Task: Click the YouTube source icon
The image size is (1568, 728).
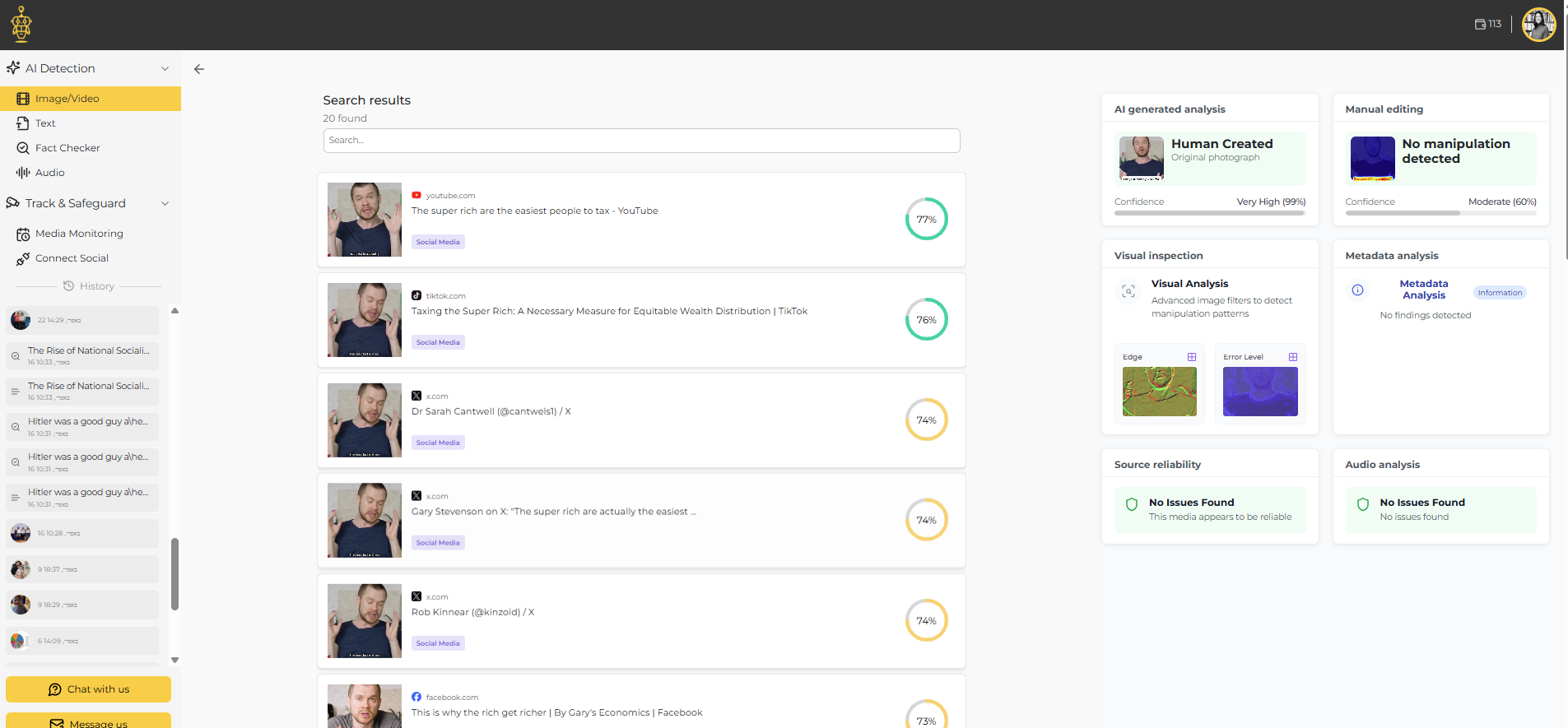Action: 416,196
